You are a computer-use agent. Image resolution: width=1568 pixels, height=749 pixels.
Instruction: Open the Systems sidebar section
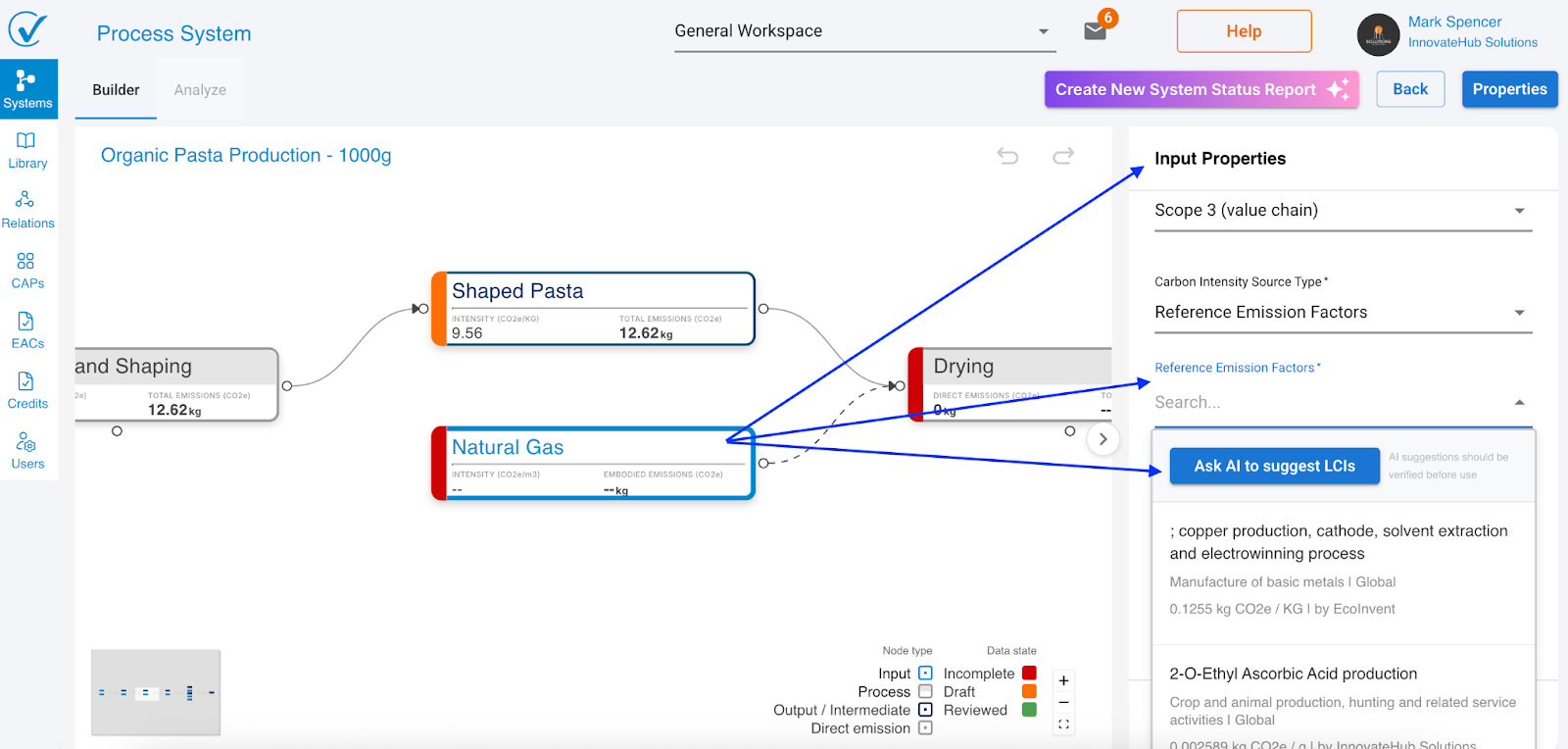[x=27, y=89]
